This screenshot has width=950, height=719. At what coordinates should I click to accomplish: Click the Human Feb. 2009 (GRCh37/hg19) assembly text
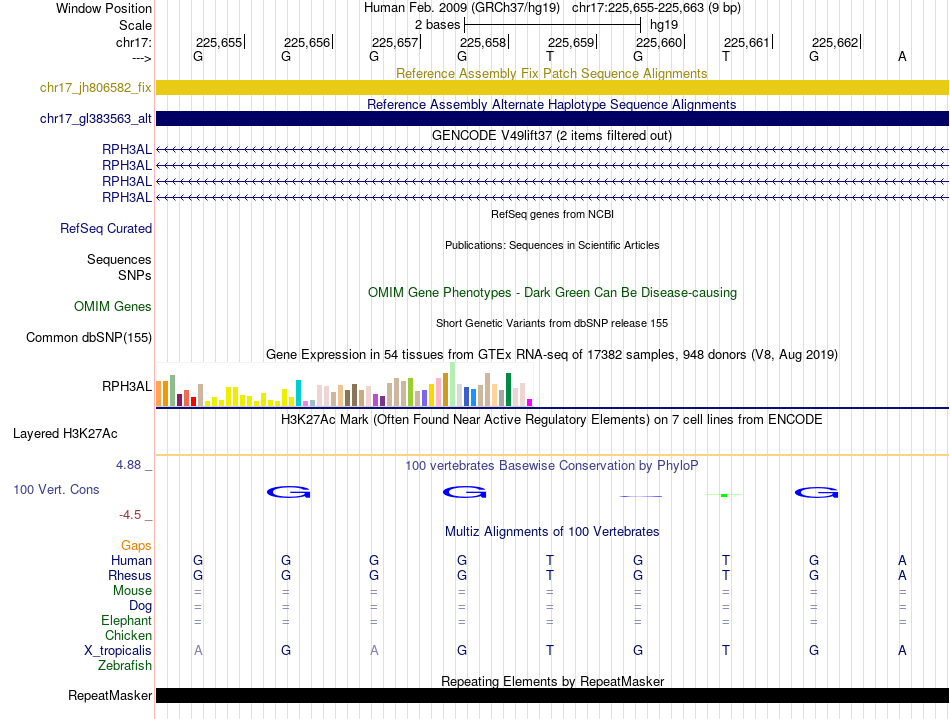point(461,8)
